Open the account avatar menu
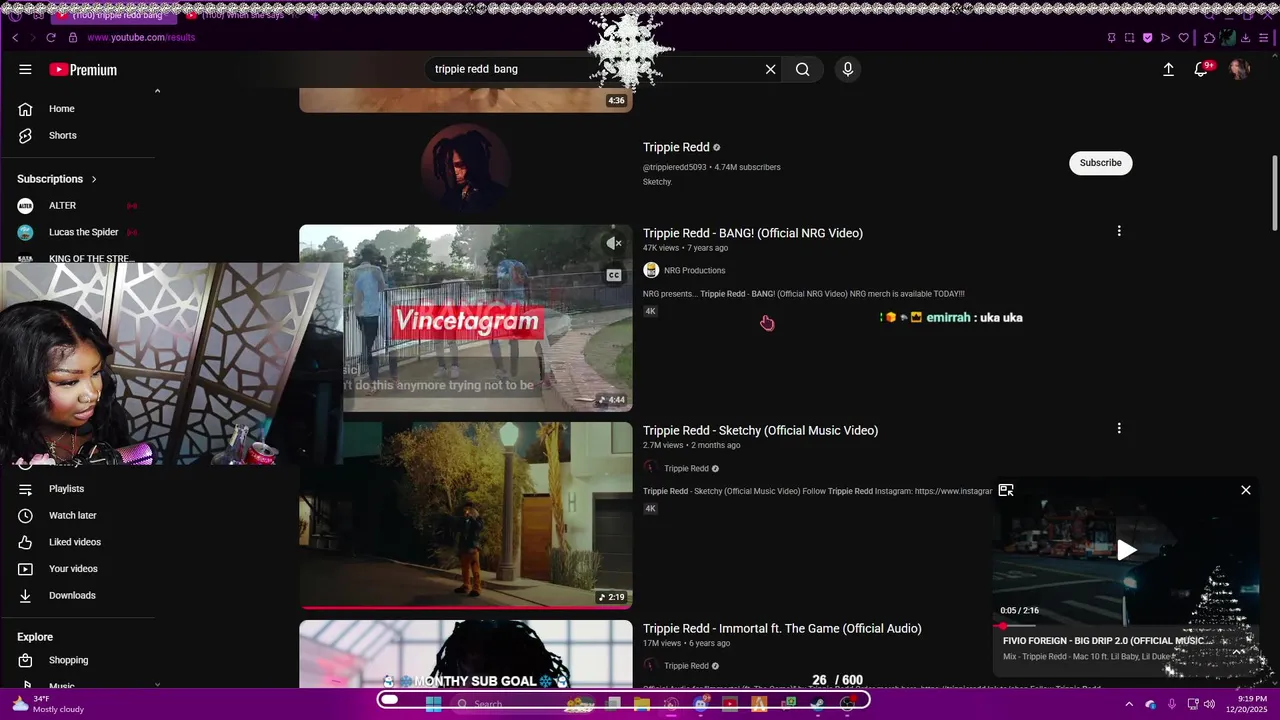This screenshot has height=720, width=1280. pos(1239,69)
